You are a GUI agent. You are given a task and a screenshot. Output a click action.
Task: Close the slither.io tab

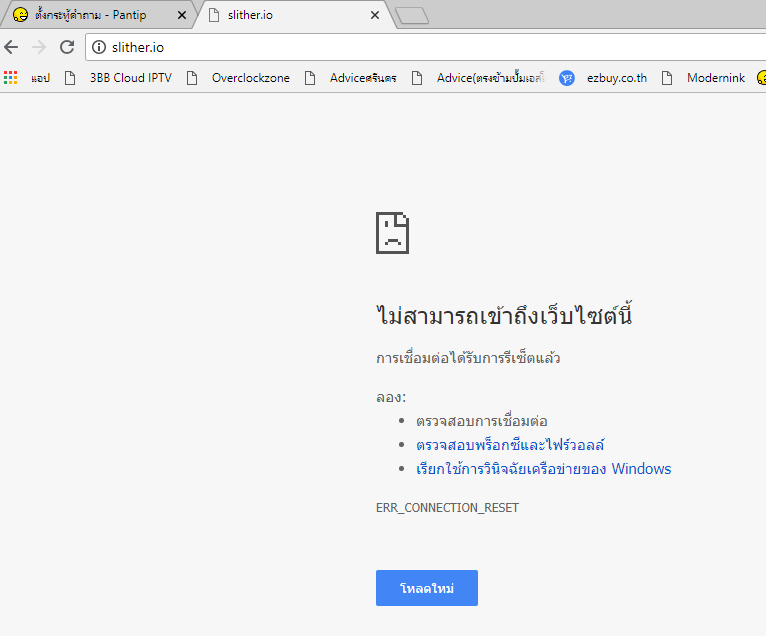coord(375,15)
